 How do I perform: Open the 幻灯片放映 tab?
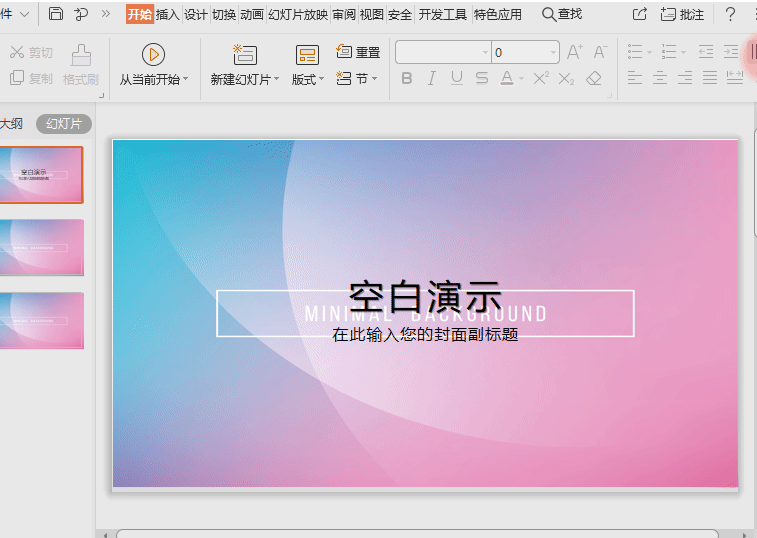298,14
